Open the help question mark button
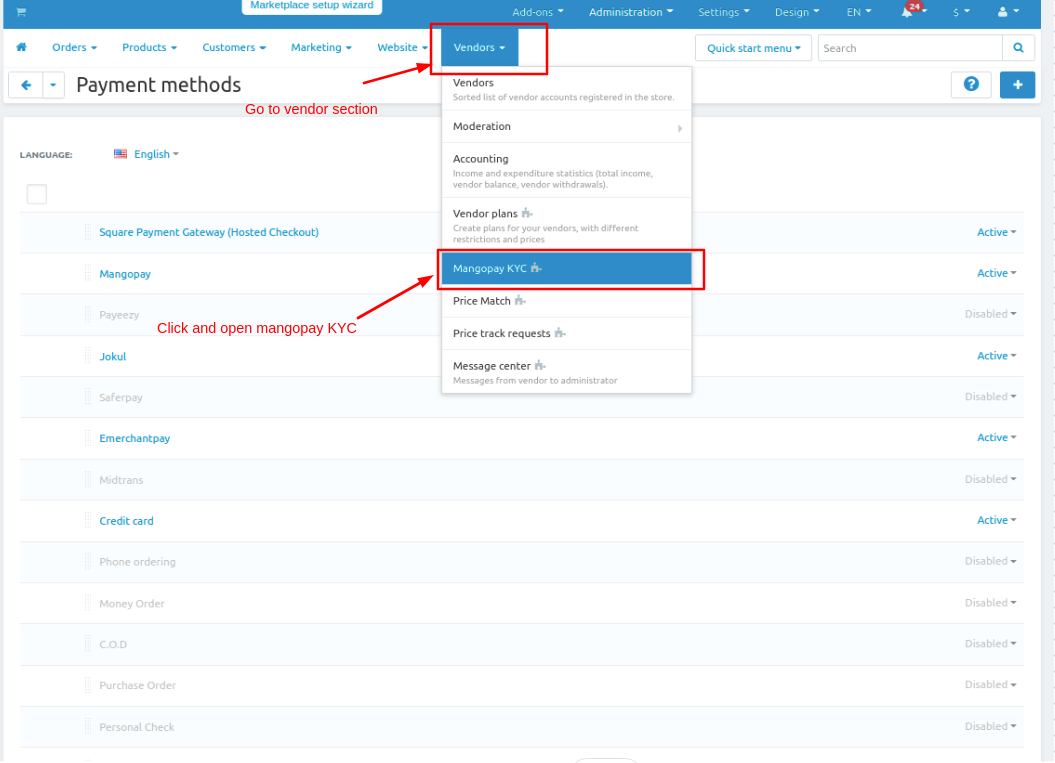This screenshot has height=763, width=1055. tap(971, 84)
